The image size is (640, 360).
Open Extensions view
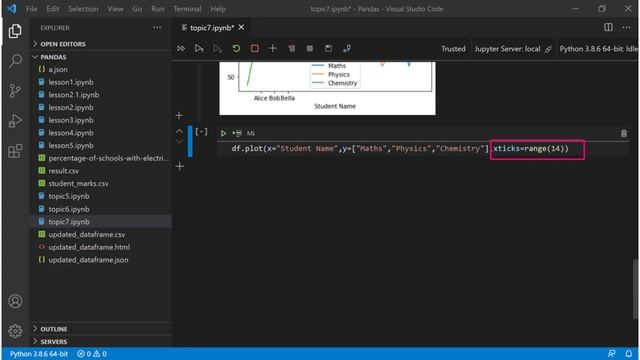click(x=15, y=151)
